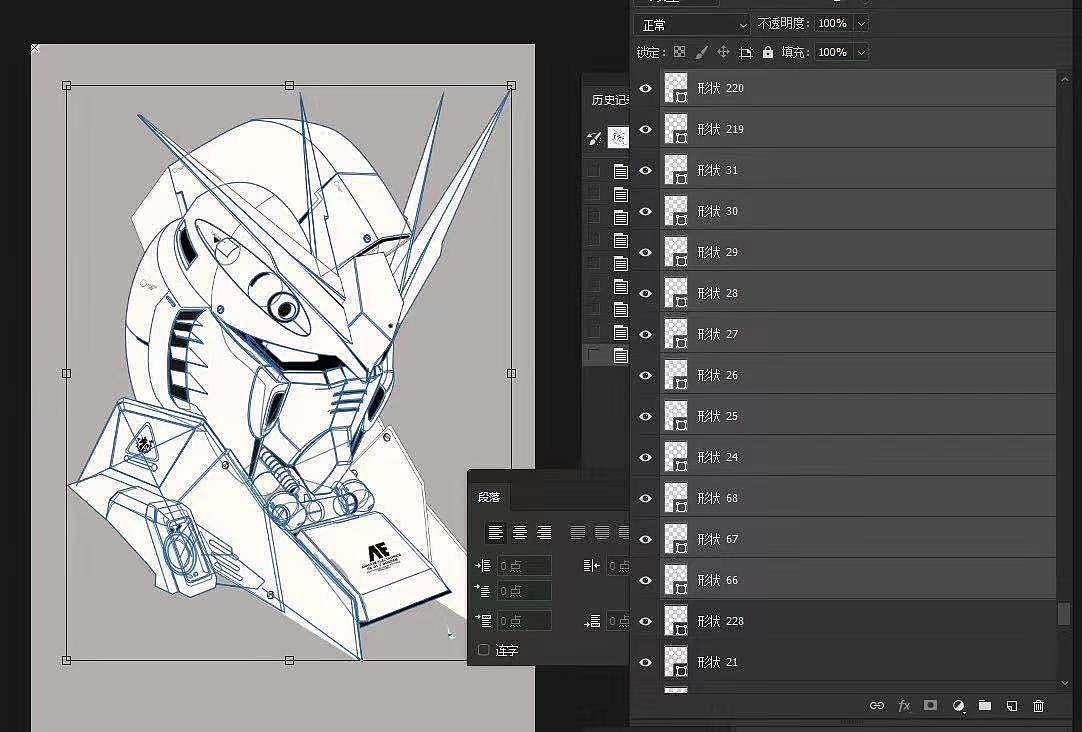Click the delete layer trash icon
Screen dimensions: 1082x732
coord(1039,705)
